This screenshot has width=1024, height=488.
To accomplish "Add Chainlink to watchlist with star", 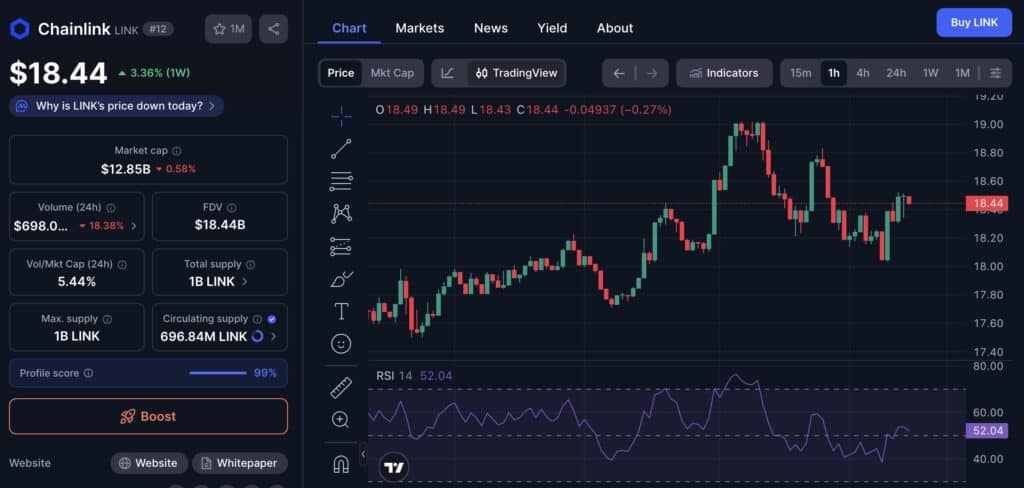I will tap(229, 29).
